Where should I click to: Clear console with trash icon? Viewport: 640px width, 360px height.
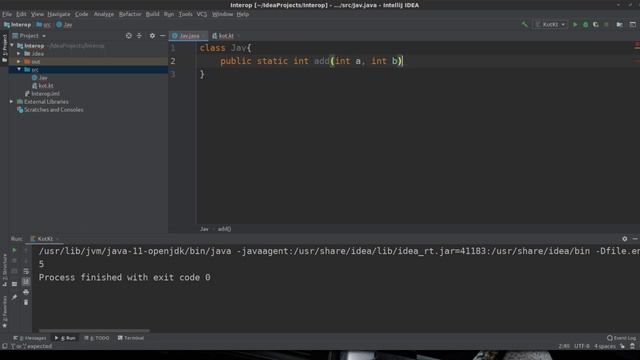coord(26,302)
